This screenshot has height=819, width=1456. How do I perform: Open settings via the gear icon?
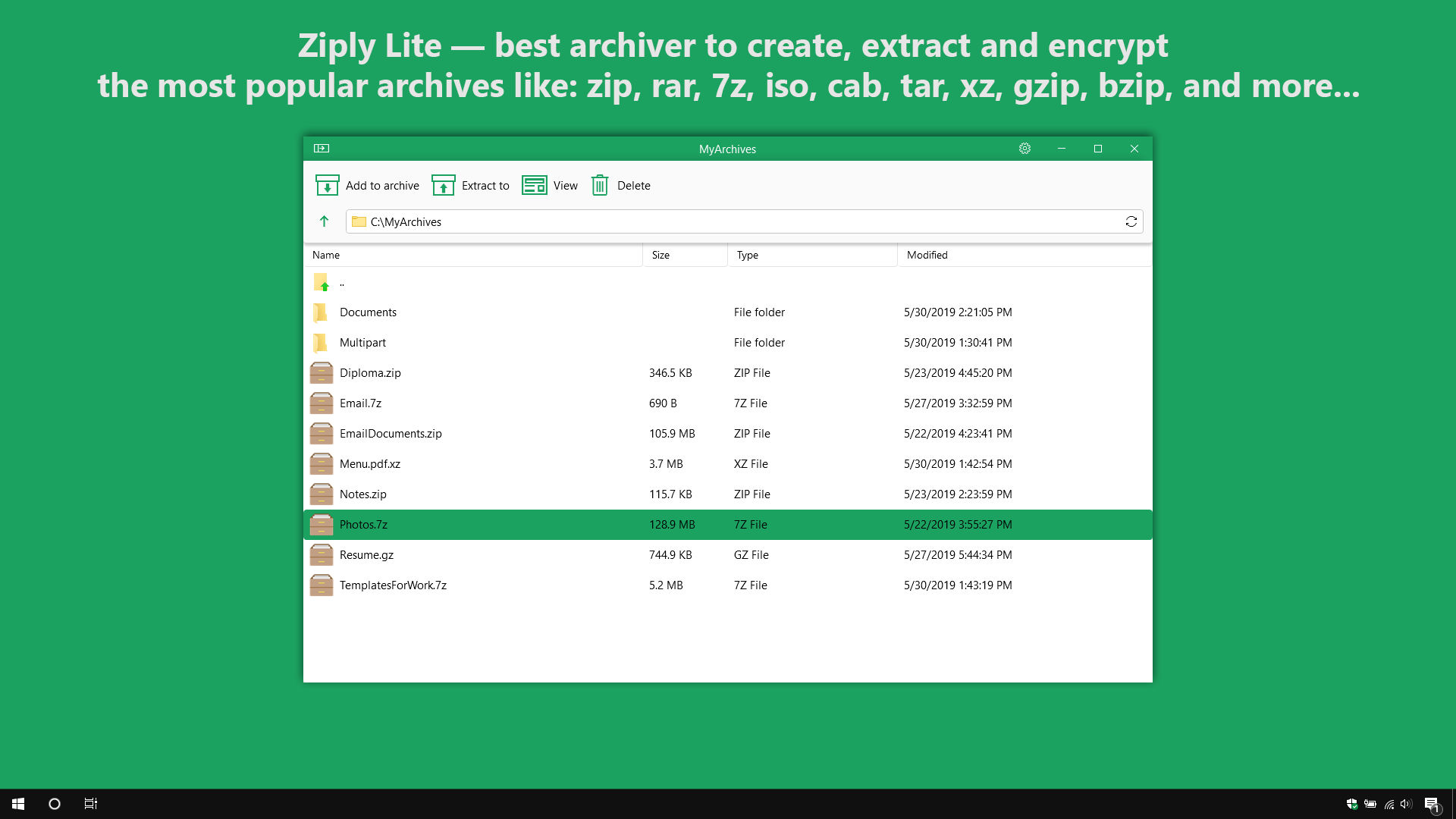click(x=1025, y=149)
